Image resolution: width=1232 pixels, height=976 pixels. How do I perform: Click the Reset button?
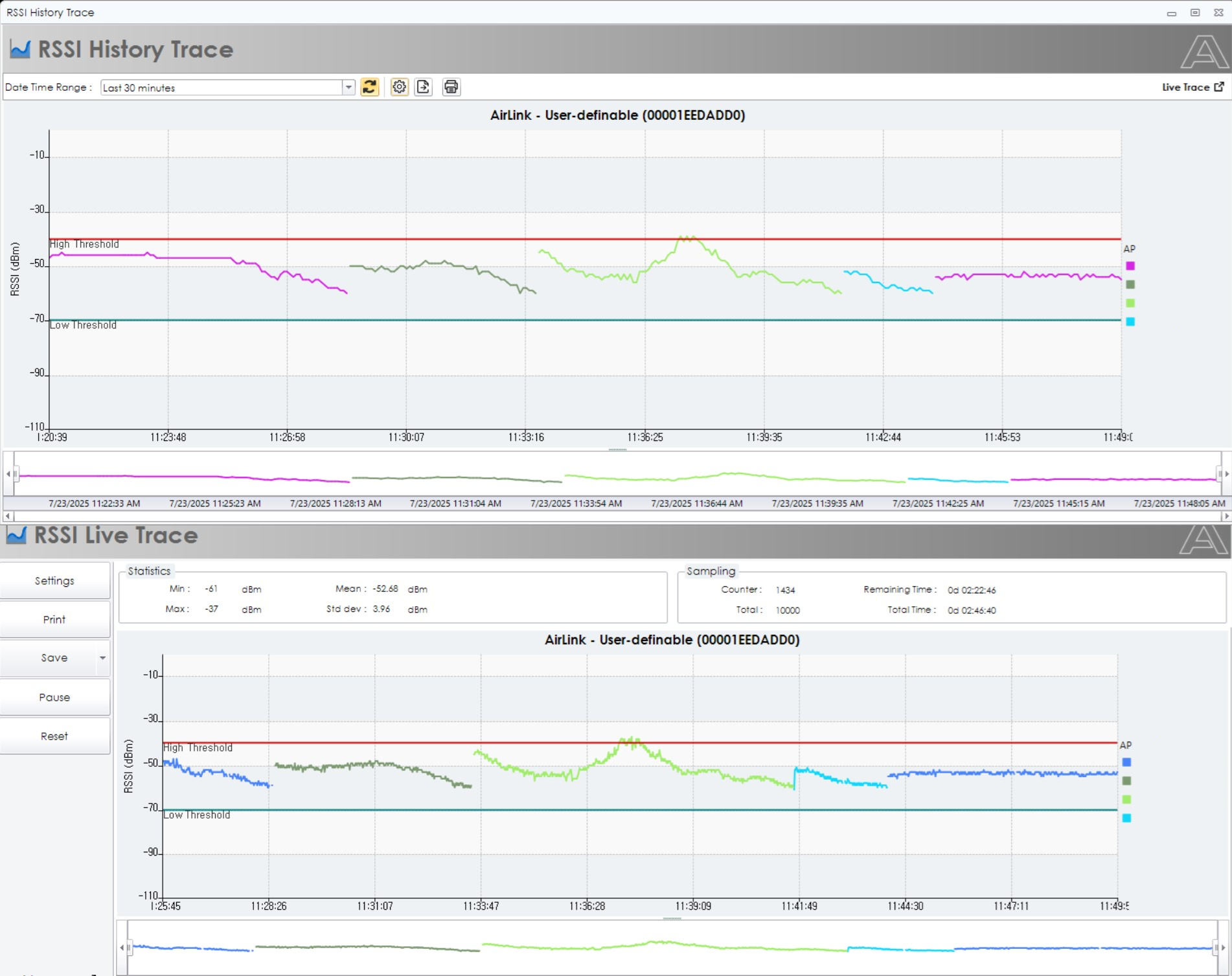[54, 736]
